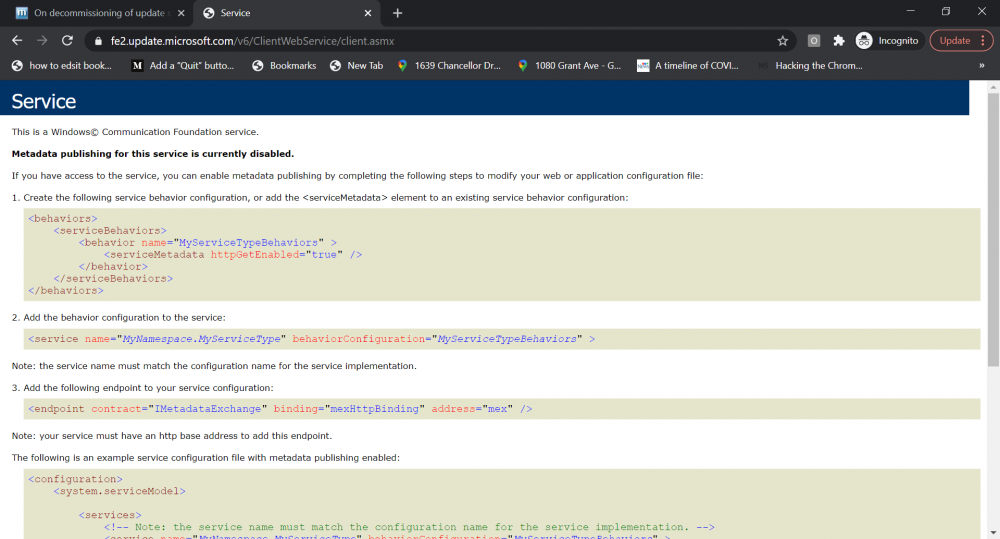
Task: Open the 'Hacking the Chrom...' bookmark
Action: point(809,66)
